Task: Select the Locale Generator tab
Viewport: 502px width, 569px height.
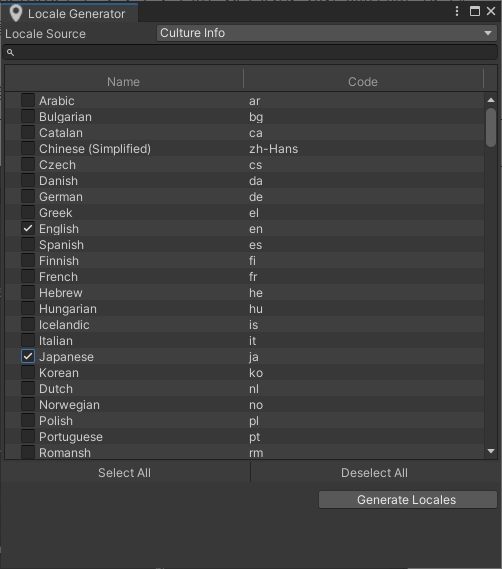Action: tap(69, 13)
